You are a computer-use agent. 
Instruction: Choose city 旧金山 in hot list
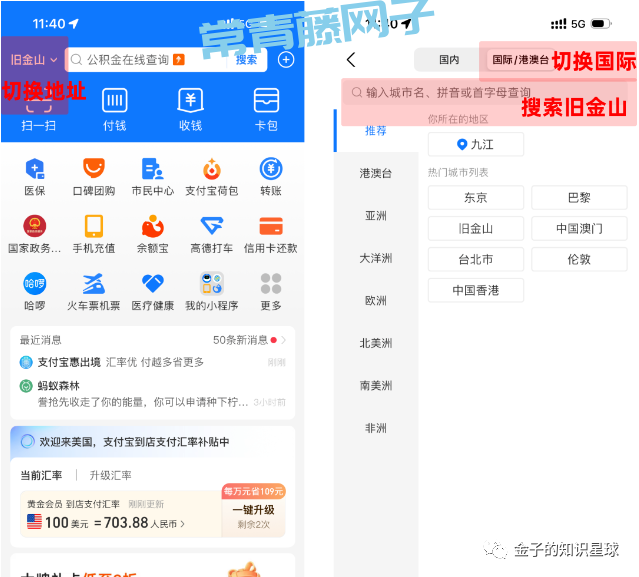coord(476,229)
